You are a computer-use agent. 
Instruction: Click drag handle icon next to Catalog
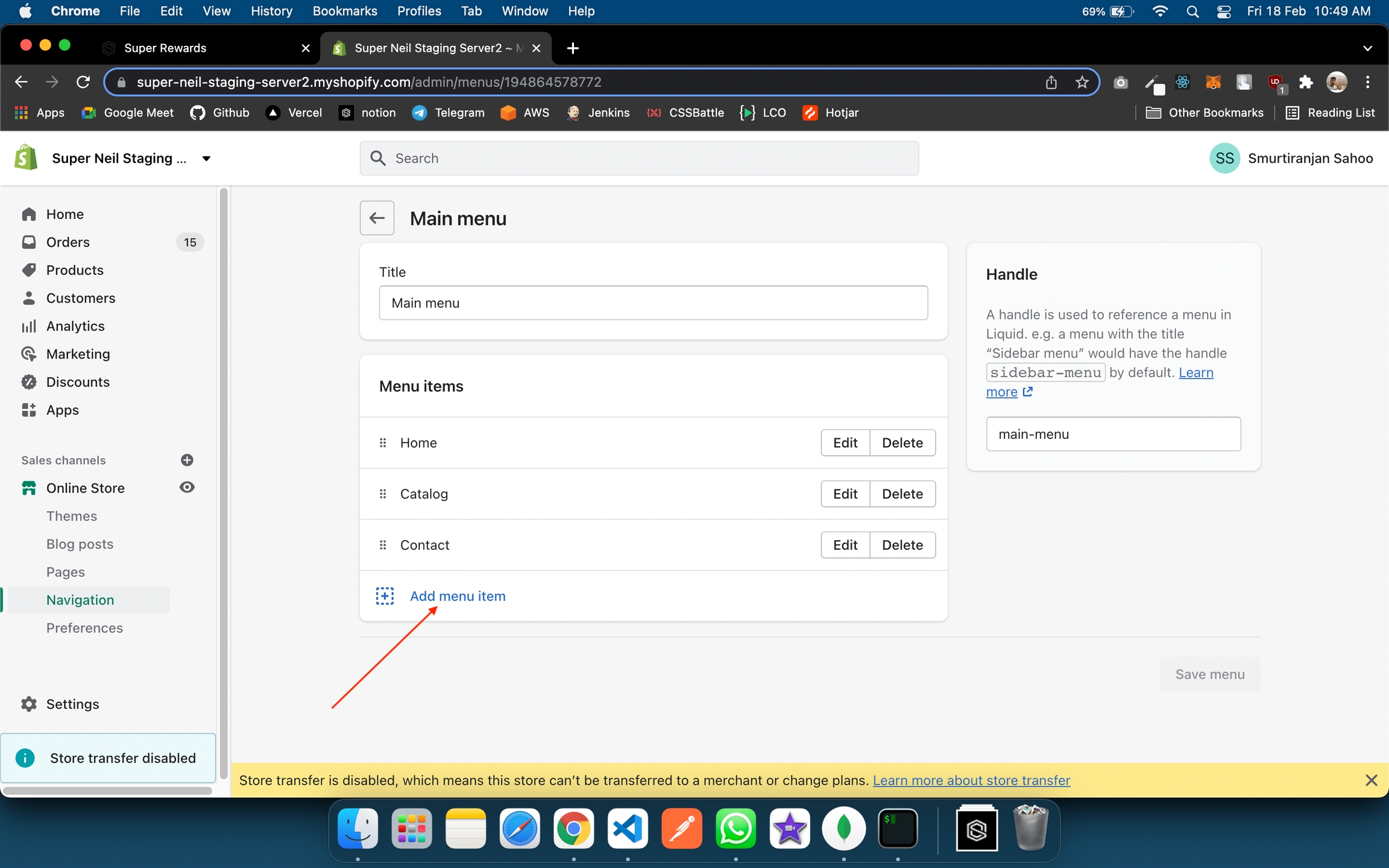pos(383,494)
